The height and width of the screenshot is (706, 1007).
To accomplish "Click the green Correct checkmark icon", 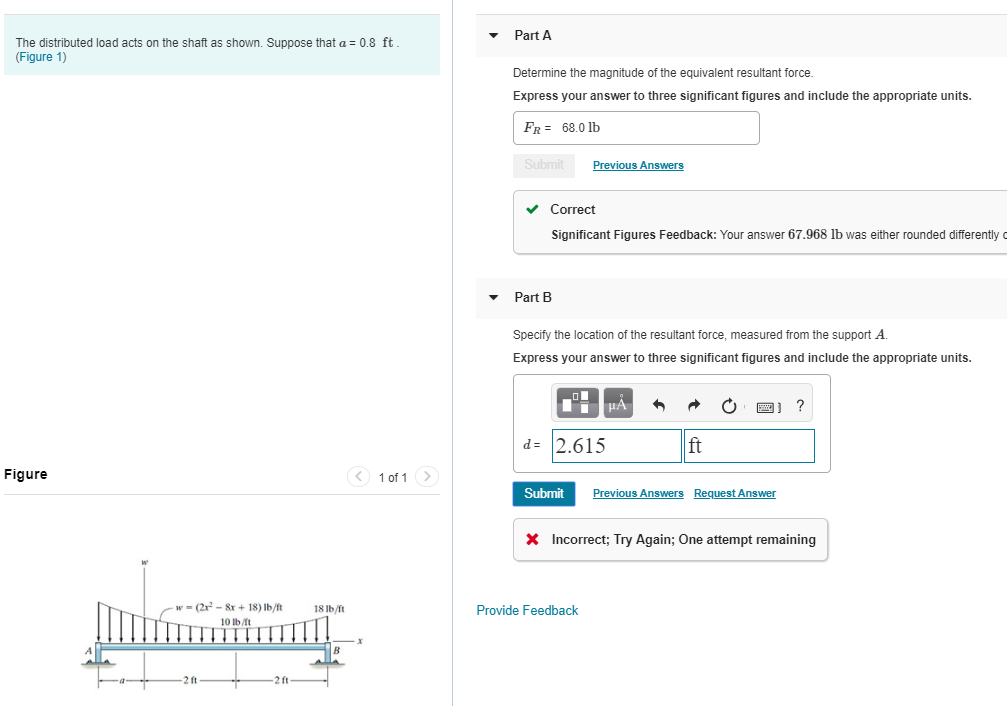I will tap(533, 209).
